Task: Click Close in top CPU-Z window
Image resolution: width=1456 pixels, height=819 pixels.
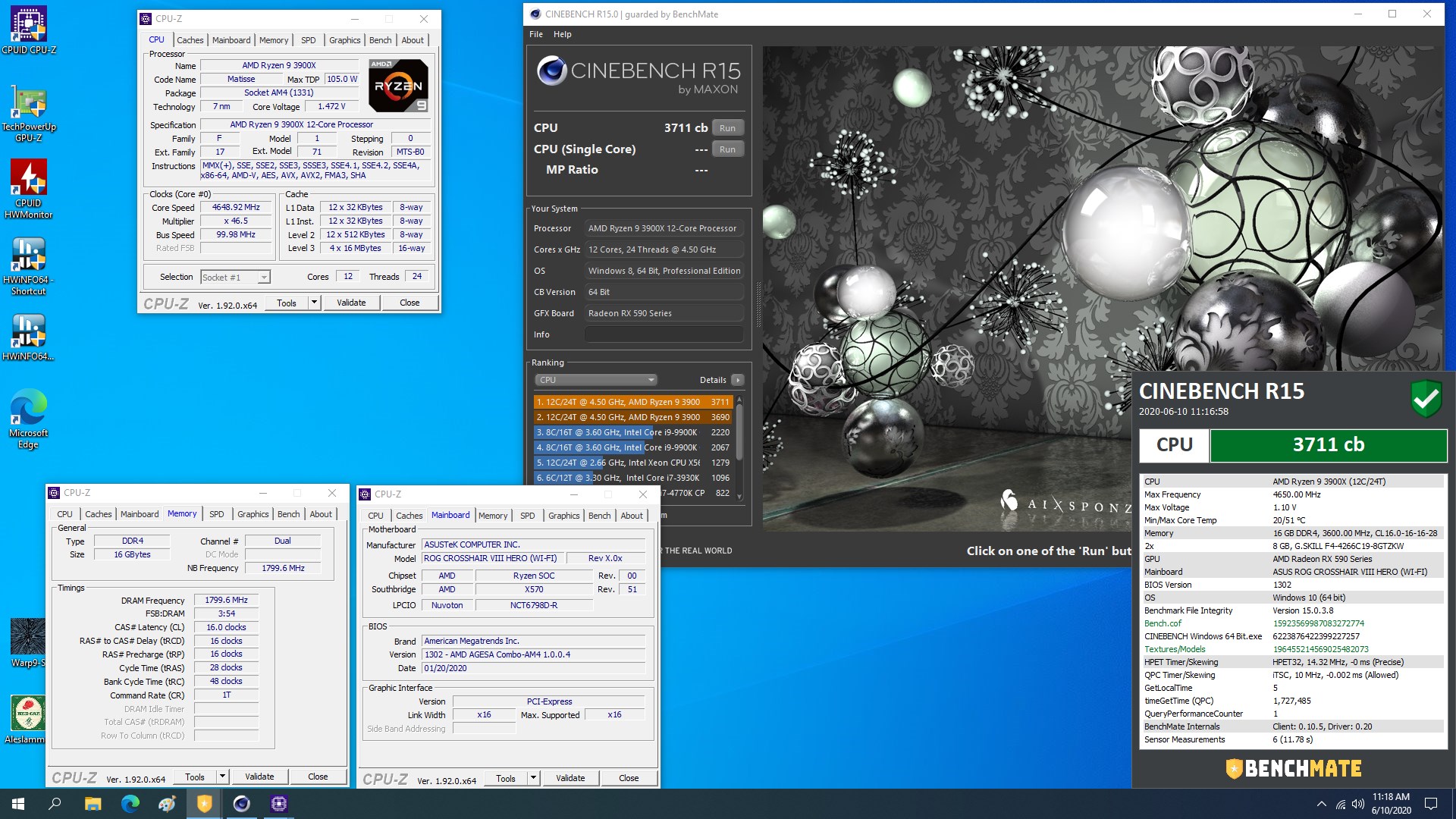Action: click(409, 303)
